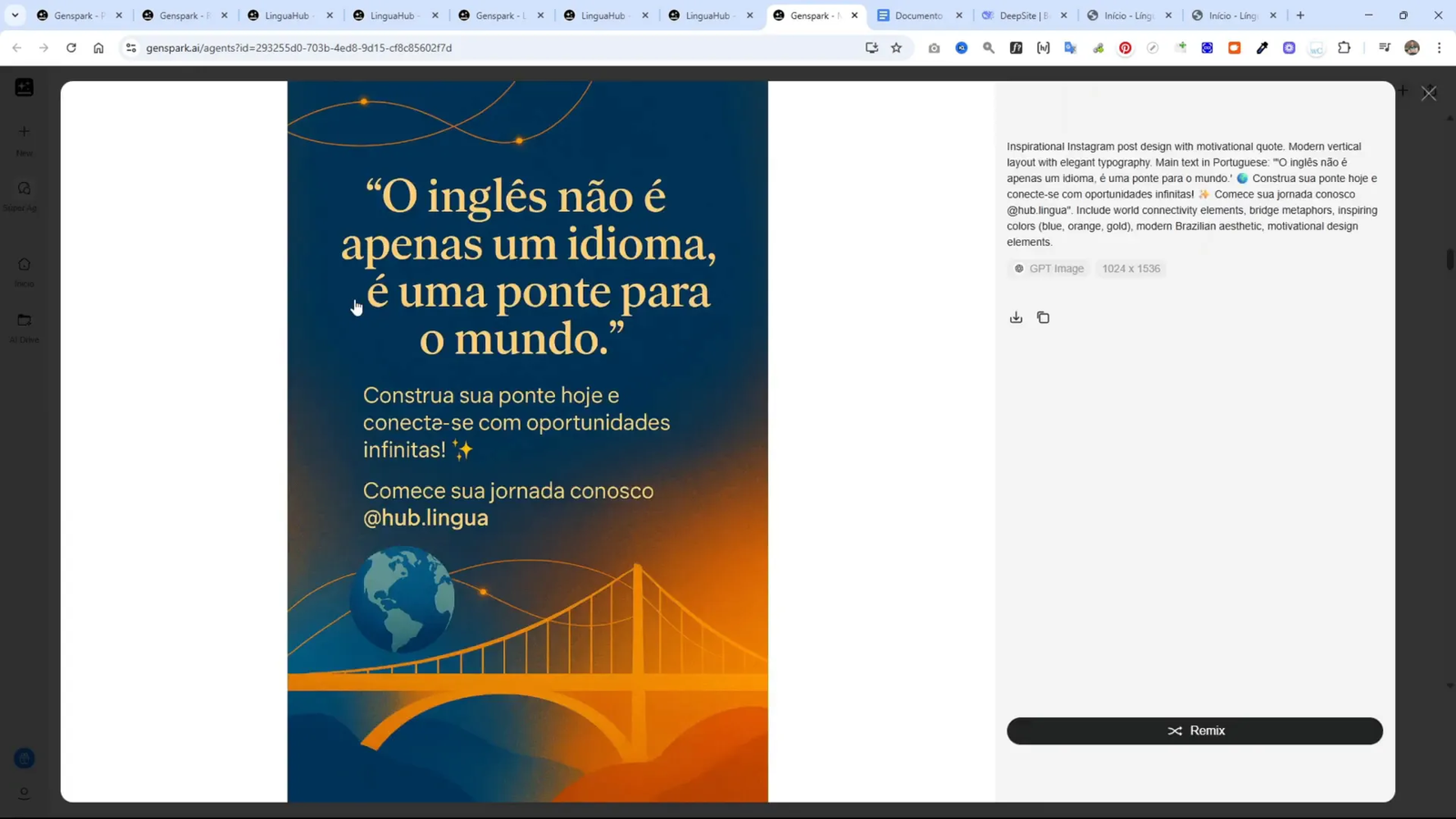
Task: Go to Inicio in the left sidebar
Action: [23, 267]
